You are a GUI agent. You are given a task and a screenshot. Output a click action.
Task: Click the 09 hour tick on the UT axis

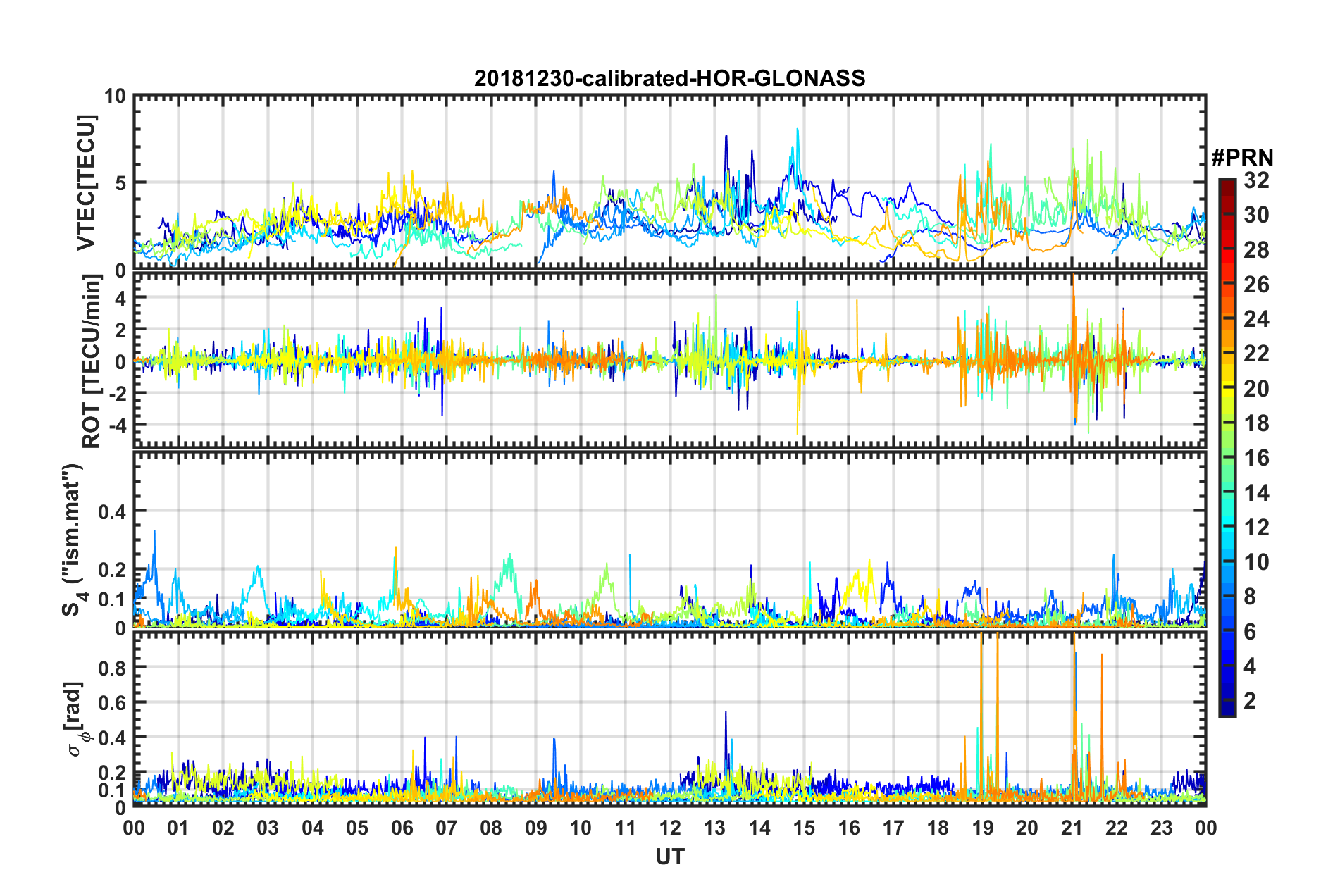[x=536, y=827]
